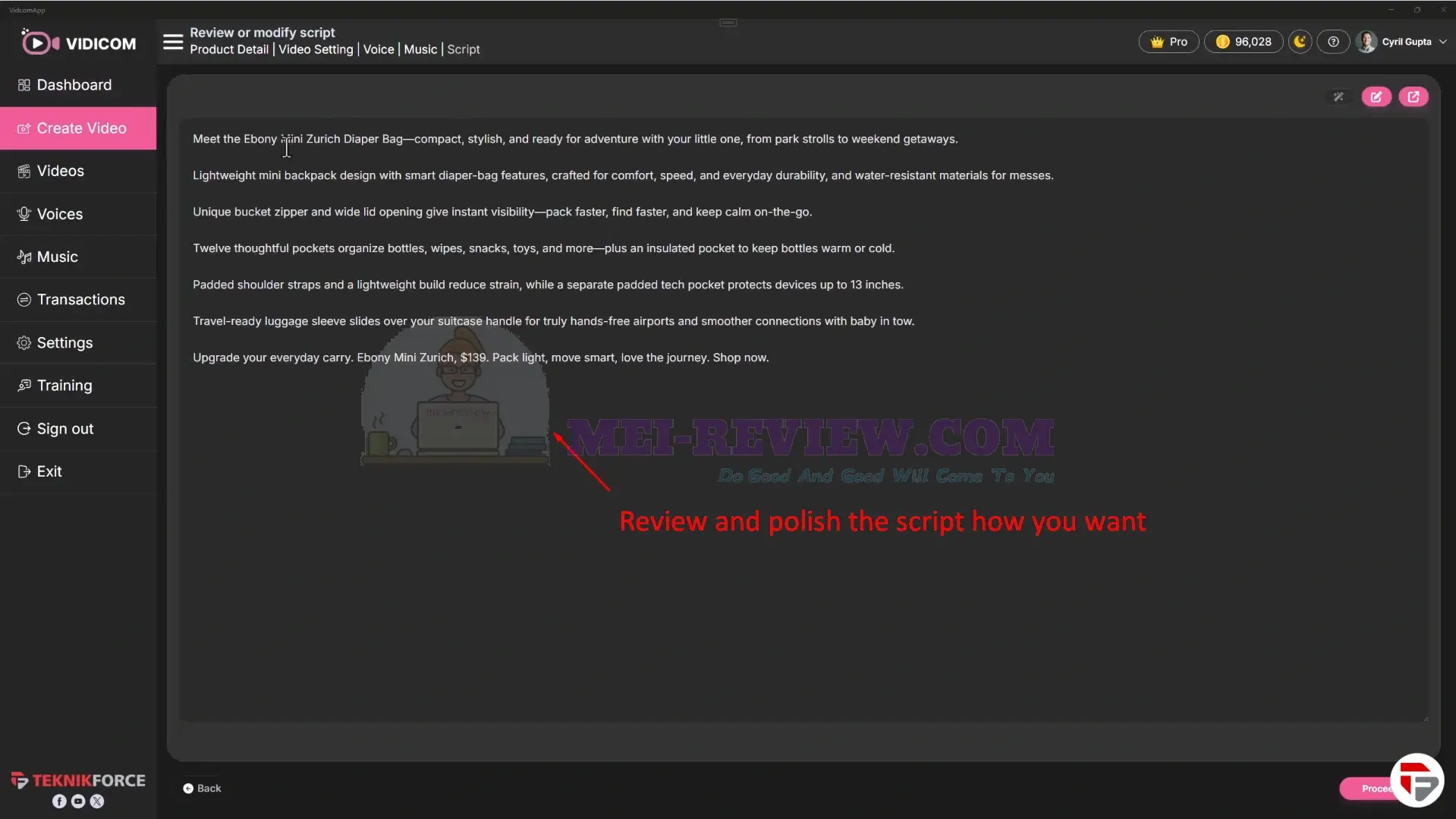This screenshot has height=819, width=1456.
Task: Open the help question mark icon
Action: point(1333,42)
